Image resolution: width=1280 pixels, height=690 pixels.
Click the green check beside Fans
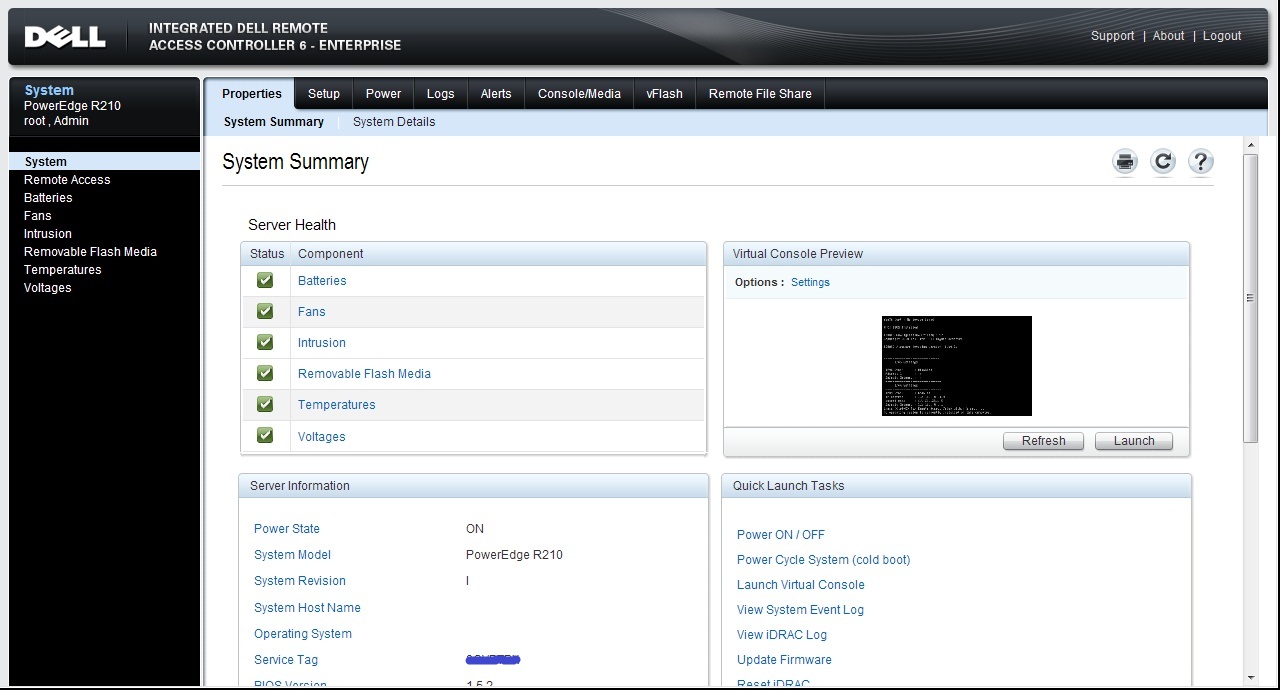[x=265, y=311]
